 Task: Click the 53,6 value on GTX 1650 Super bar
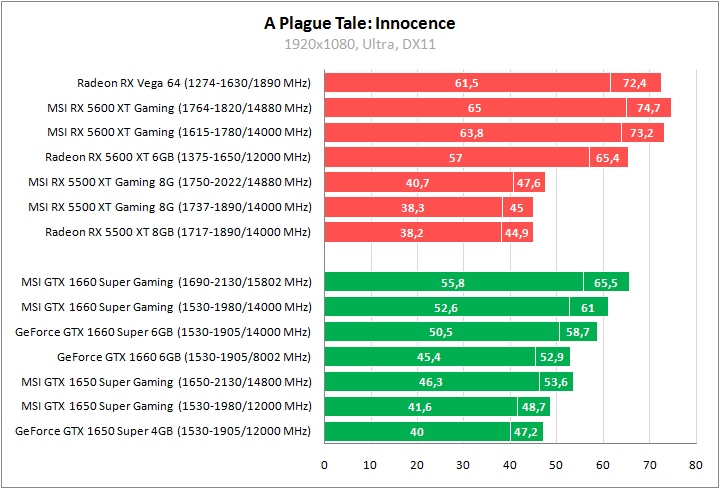click(555, 382)
